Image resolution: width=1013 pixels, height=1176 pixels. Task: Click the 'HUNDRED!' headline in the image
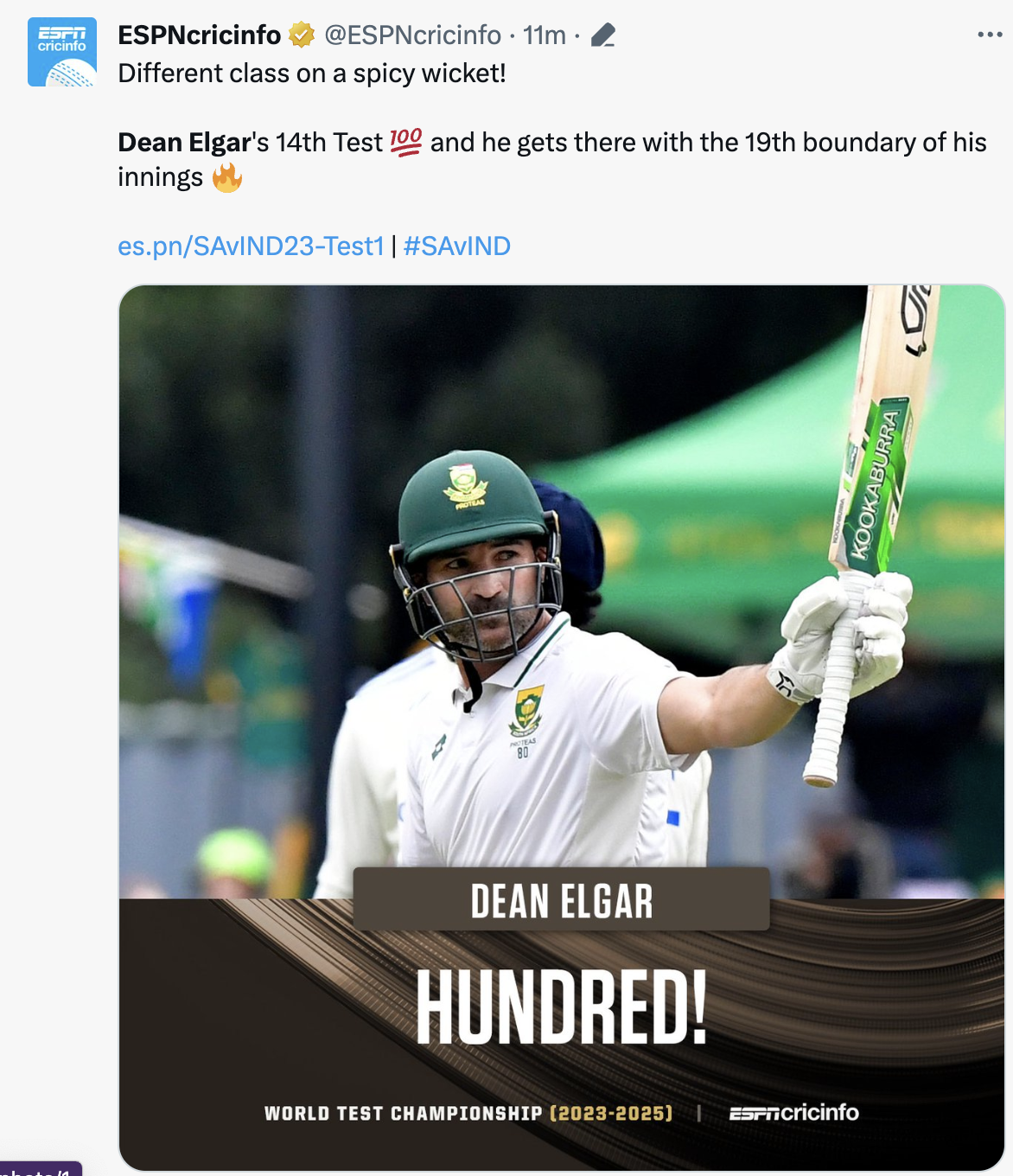tap(561, 1007)
